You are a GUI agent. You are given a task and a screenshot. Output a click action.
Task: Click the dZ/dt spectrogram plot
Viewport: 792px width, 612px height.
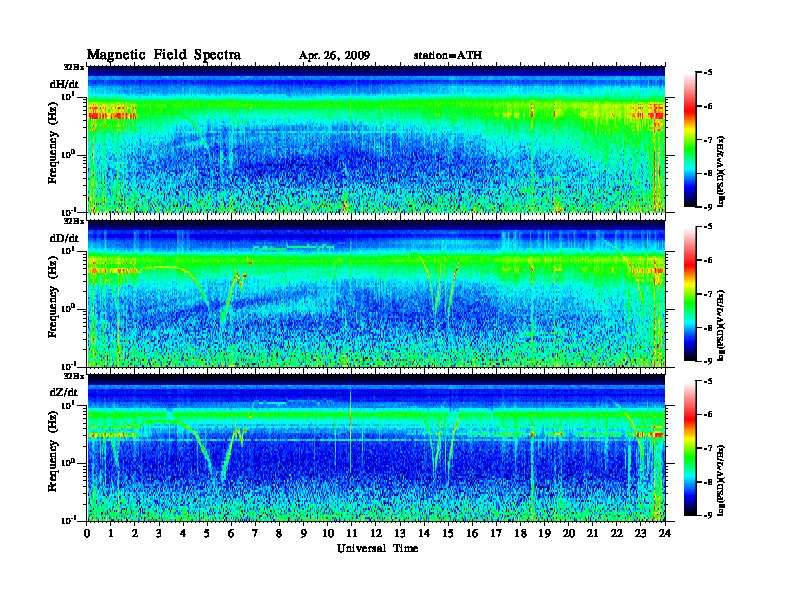pos(376,447)
